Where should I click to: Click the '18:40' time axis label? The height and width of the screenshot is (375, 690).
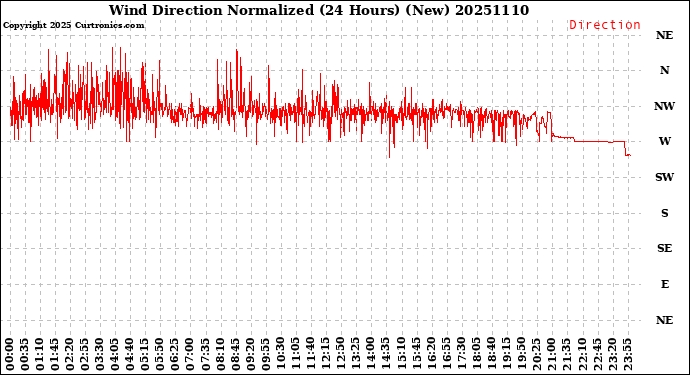pos(491,354)
